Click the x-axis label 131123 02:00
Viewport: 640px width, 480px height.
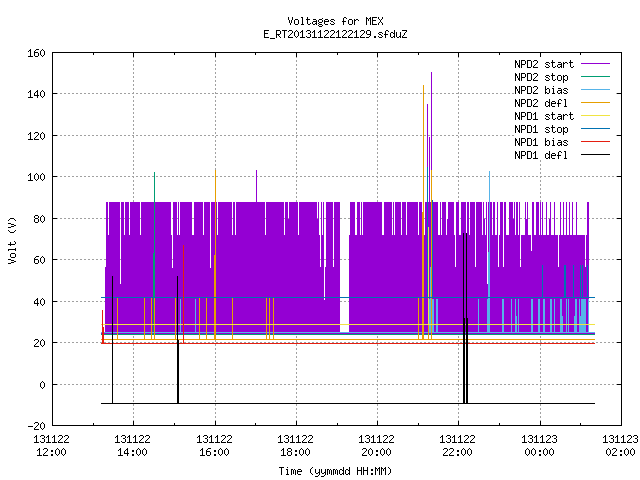(x=620, y=446)
